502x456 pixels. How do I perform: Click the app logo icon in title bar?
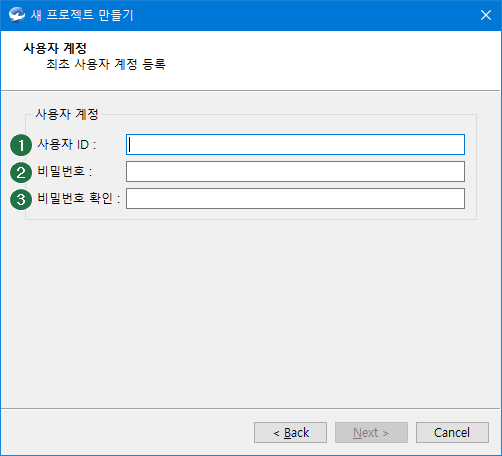click(17, 15)
